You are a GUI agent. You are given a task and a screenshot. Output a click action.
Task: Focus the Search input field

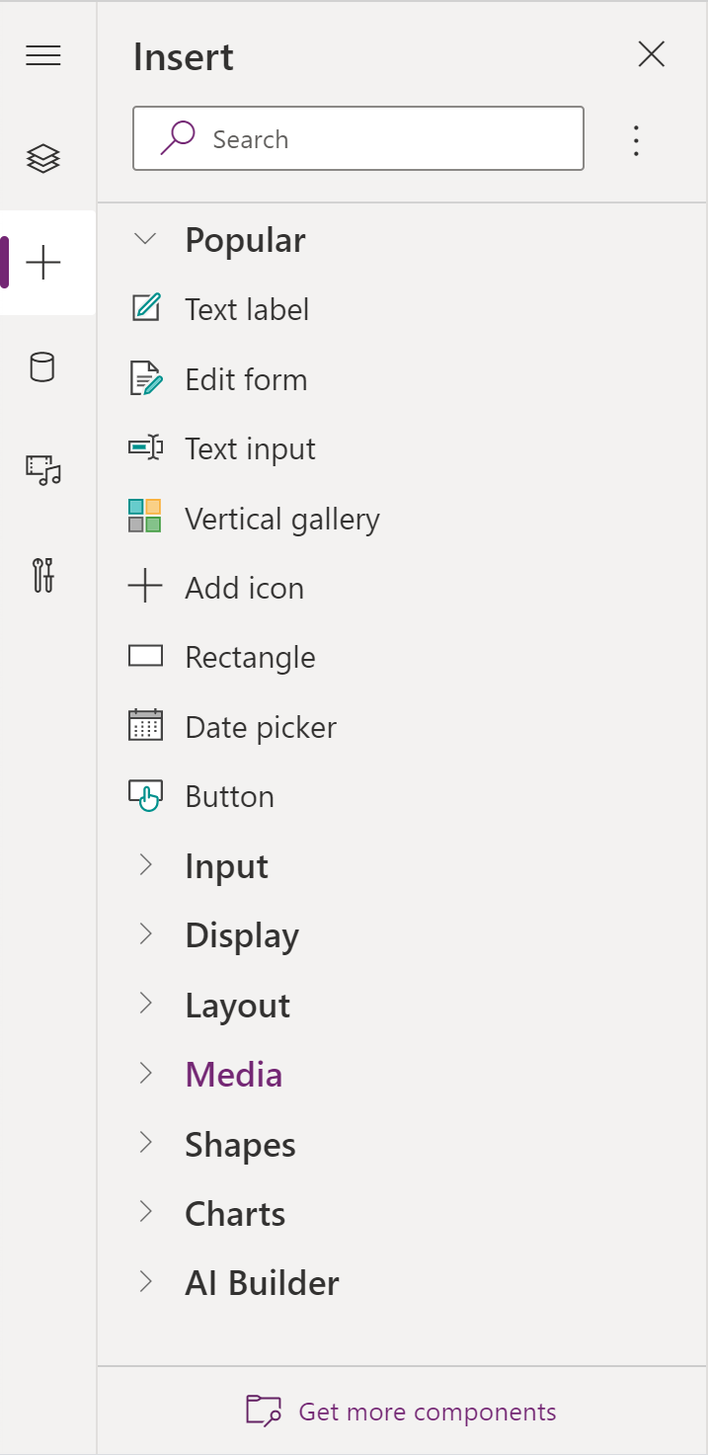pyautogui.click(x=358, y=138)
